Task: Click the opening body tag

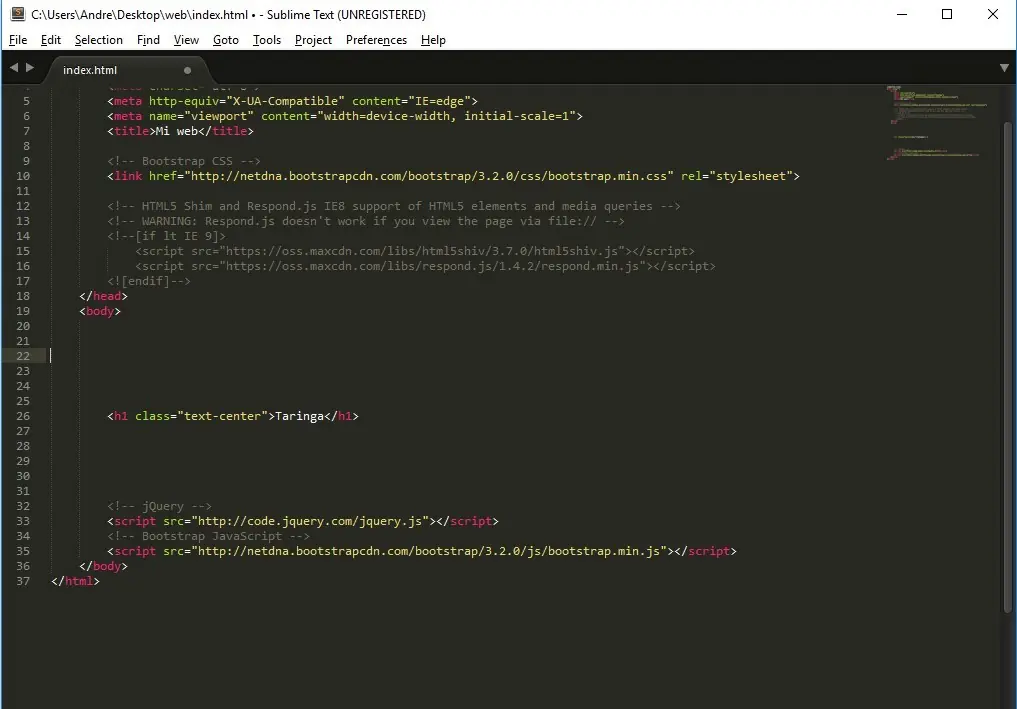Action: tap(100, 311)
